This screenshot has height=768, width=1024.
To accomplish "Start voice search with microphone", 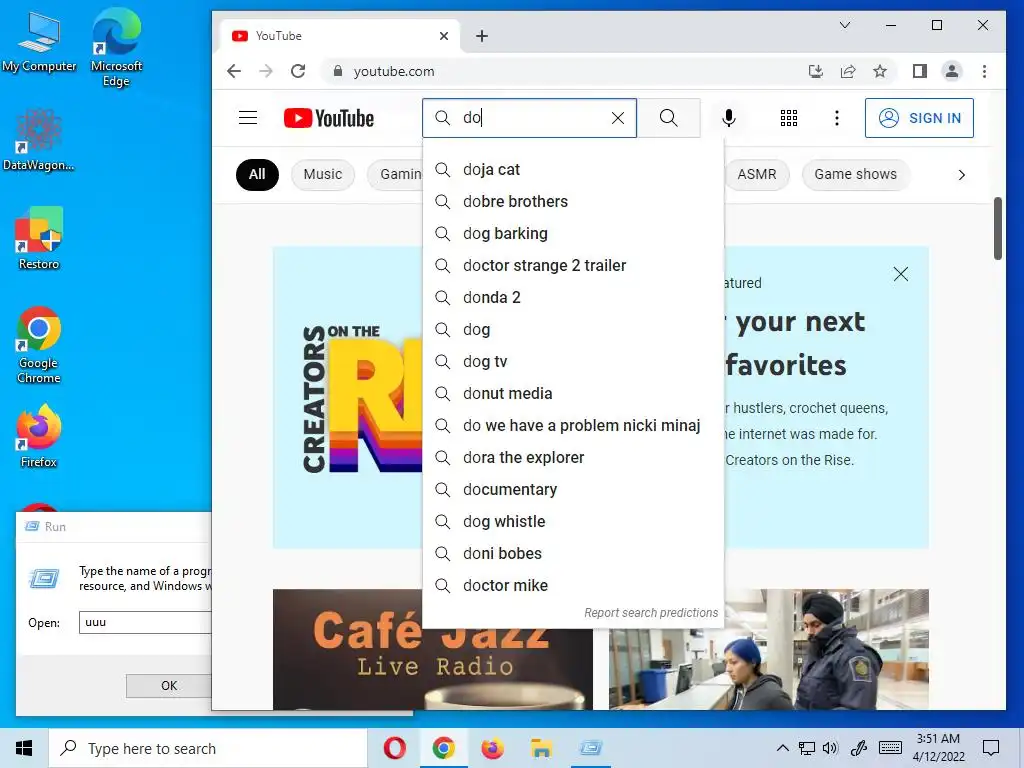I will pyautogui.click(x=729, y=118).
